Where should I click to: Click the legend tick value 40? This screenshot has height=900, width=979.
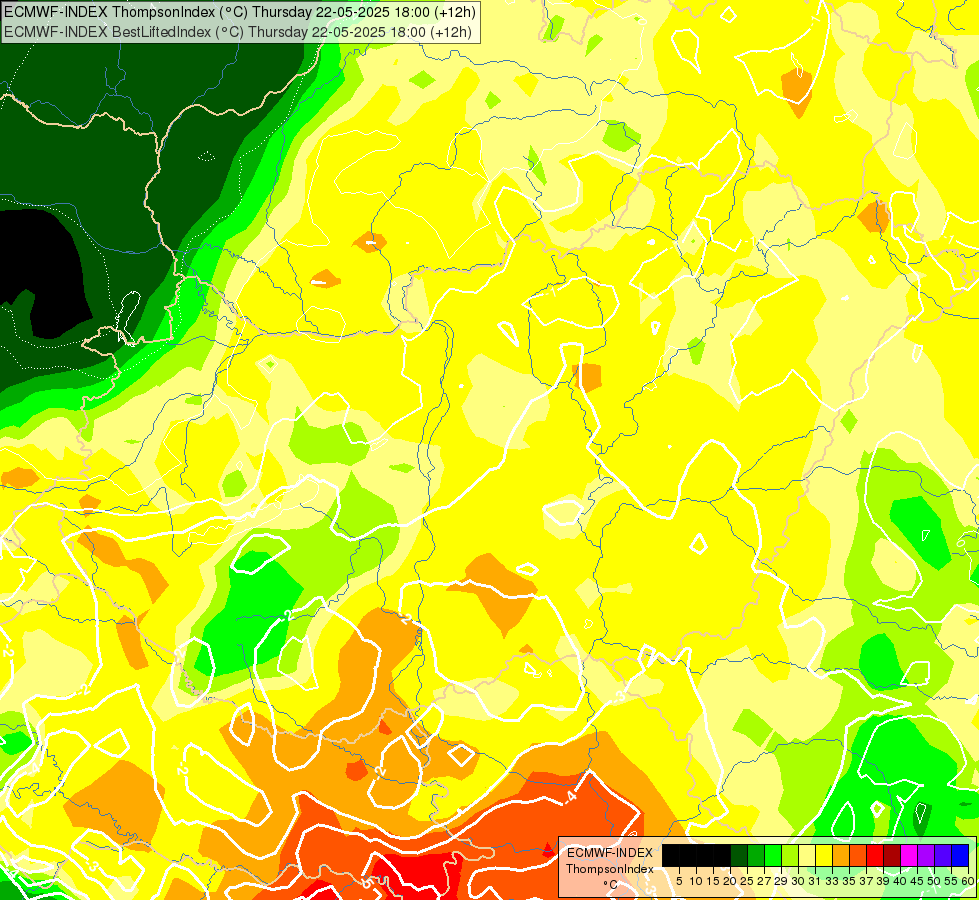(900, 881)
